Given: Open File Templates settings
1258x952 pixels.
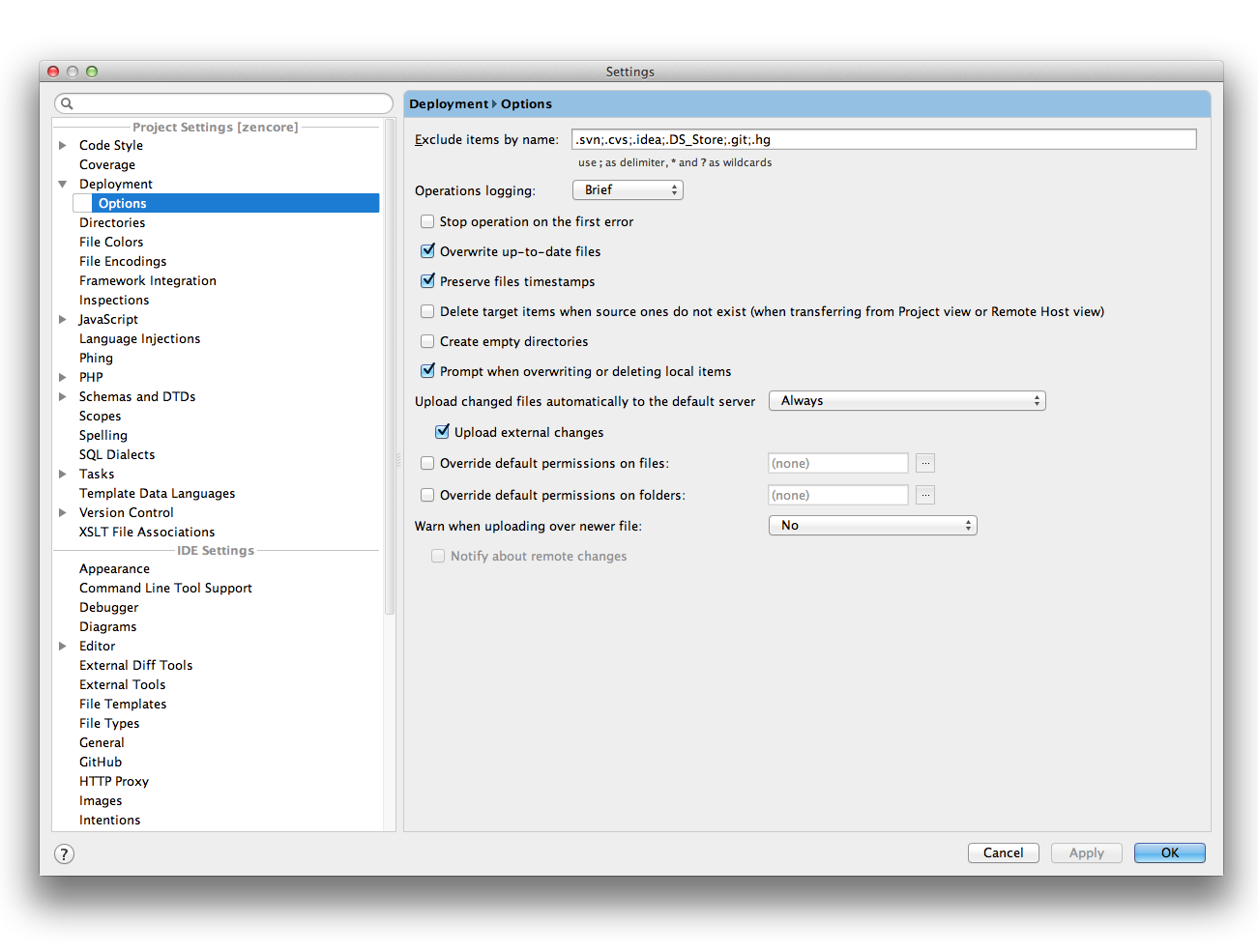Looking at the screenshot, I should pyautogui.click(x=123, y=704).
